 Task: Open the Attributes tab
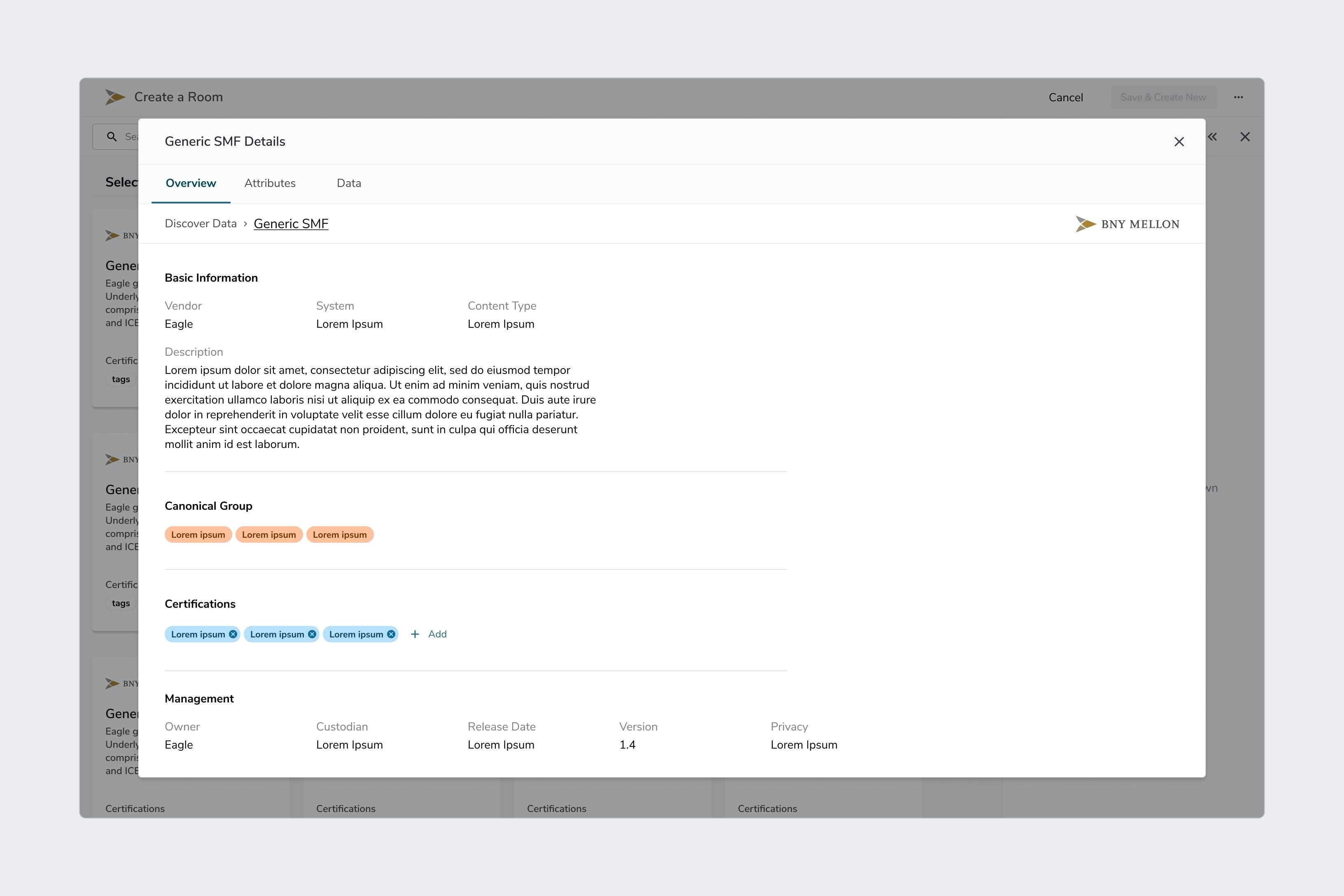tap(270, 183)
